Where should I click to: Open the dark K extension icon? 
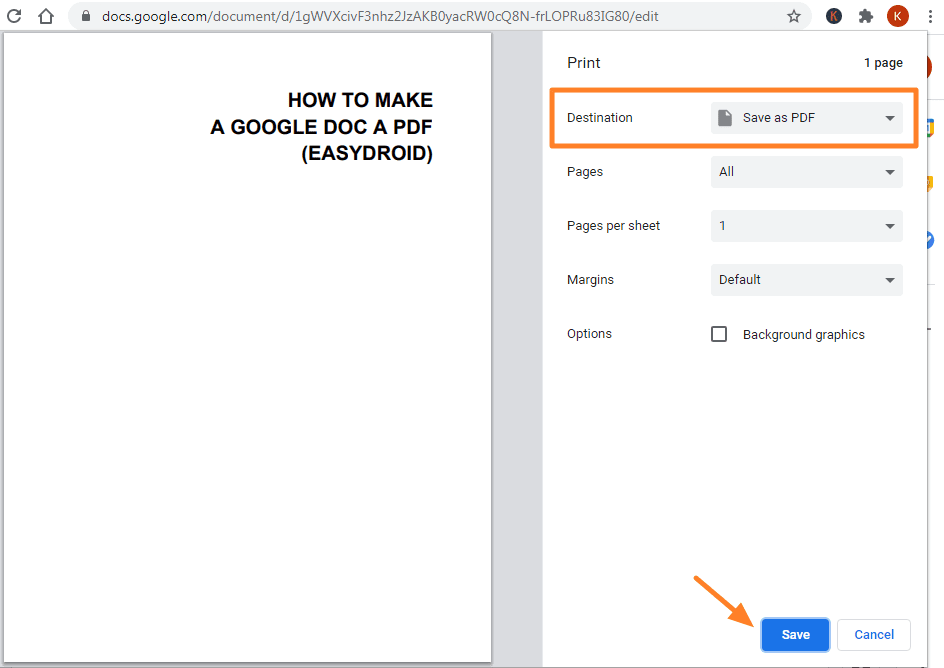click(833, 16)
